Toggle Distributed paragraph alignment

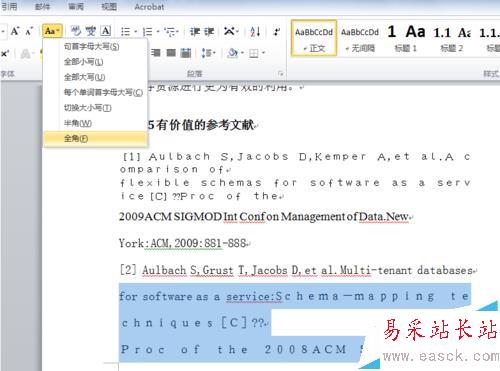tap(186, 53)
